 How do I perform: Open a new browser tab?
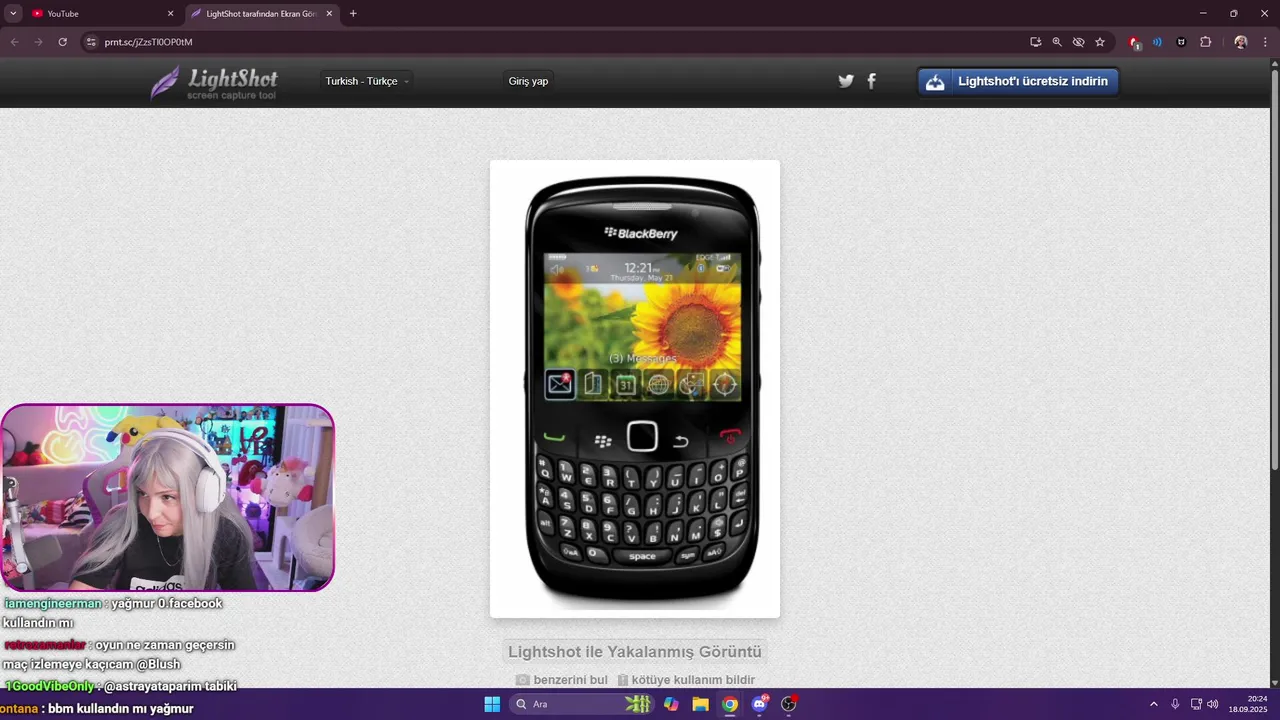tap(353, 13)
